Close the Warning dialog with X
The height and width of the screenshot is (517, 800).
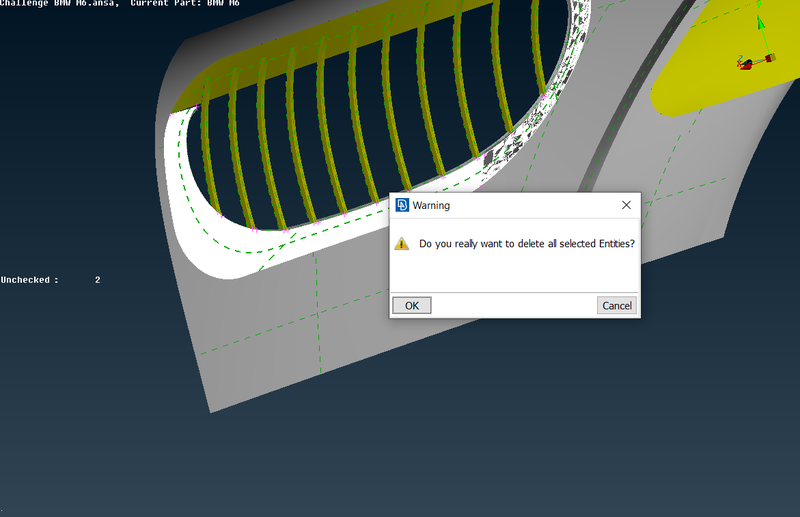coord(626,205)
